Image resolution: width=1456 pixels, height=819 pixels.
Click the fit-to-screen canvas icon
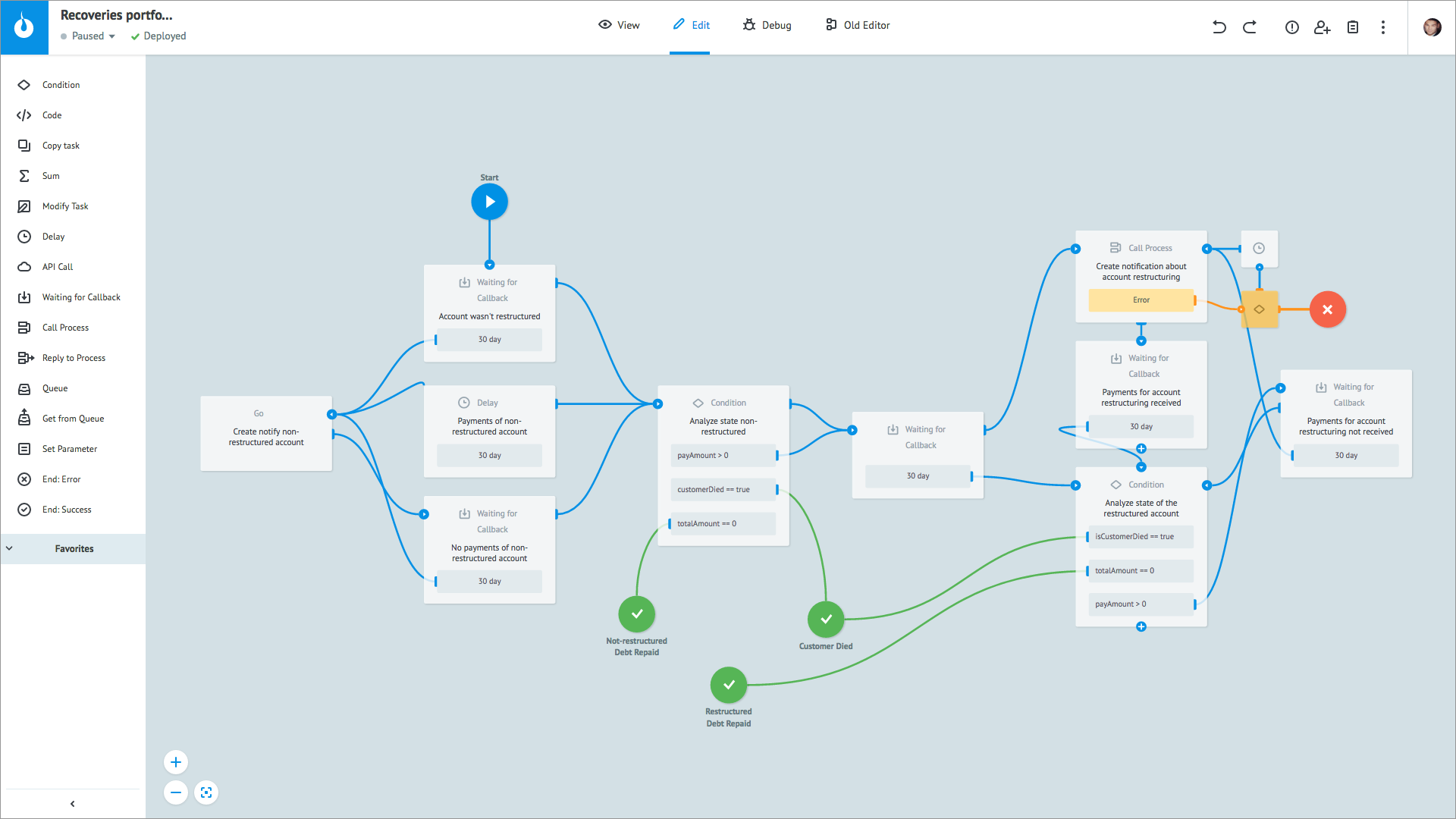206,792
